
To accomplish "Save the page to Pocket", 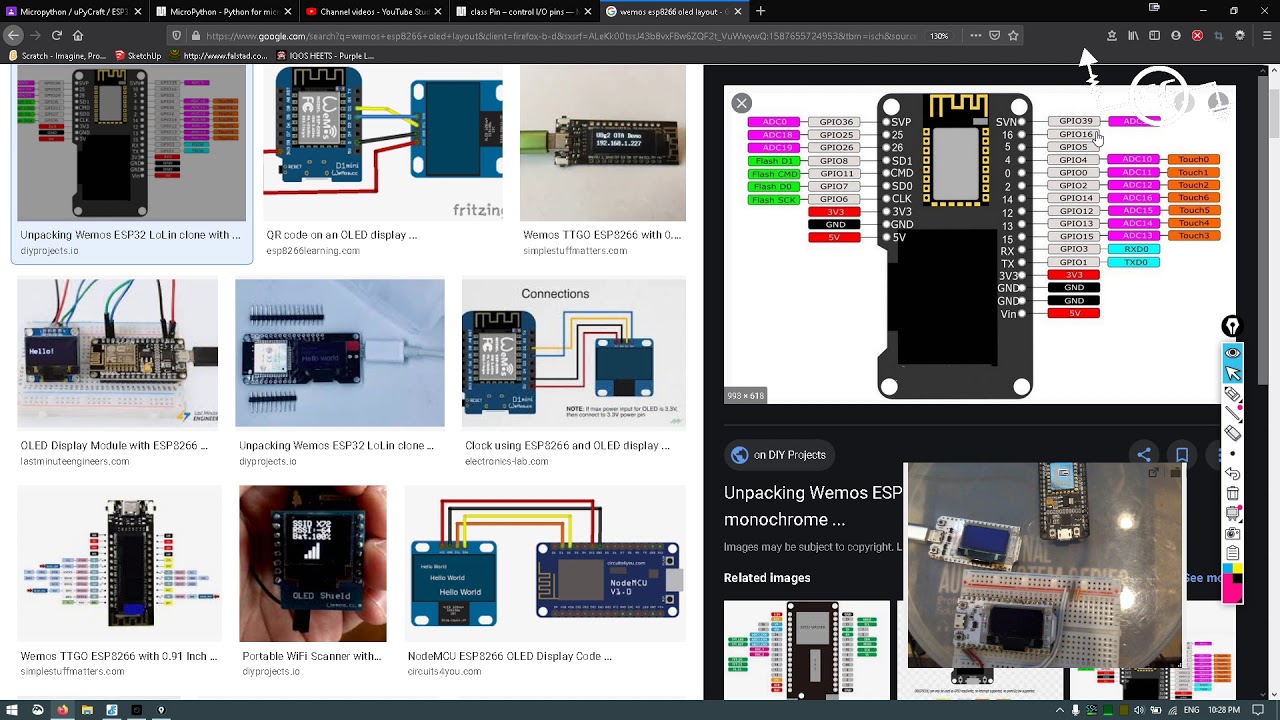I will pyautogui.click(x=994, y=36).
